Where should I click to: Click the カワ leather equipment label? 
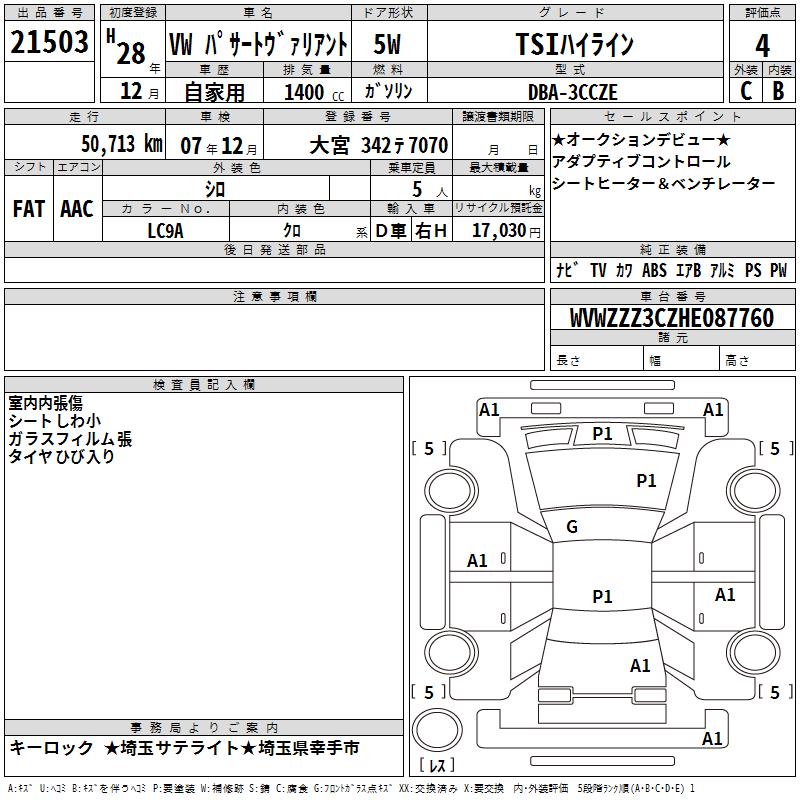(624, 270)
